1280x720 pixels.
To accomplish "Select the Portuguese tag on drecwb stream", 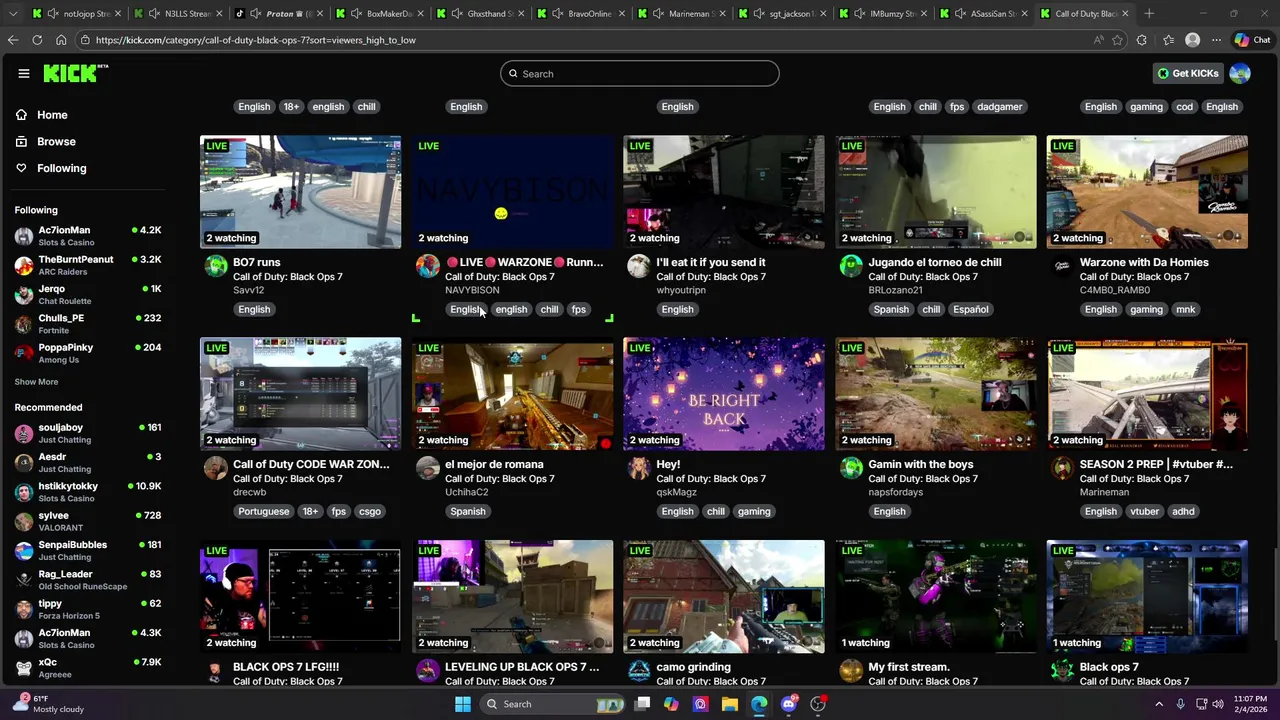I will pos(264,511).
